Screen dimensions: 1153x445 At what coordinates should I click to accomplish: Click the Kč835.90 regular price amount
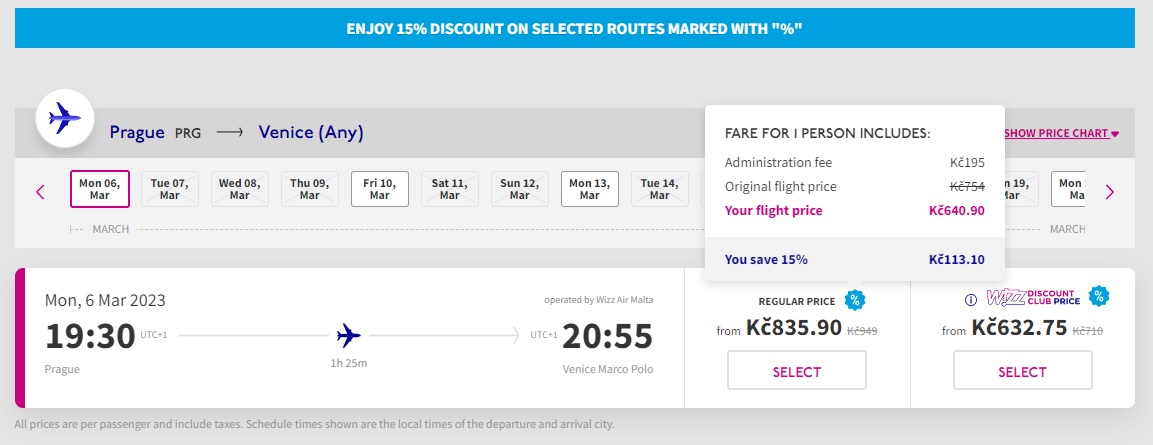coord(793,327)
